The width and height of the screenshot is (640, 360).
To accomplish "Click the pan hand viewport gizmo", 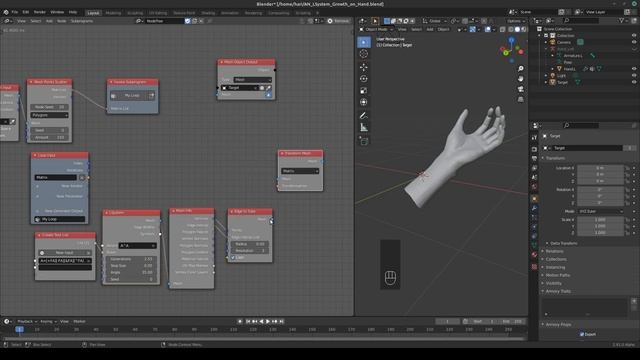I will click(x=520, y=78).
